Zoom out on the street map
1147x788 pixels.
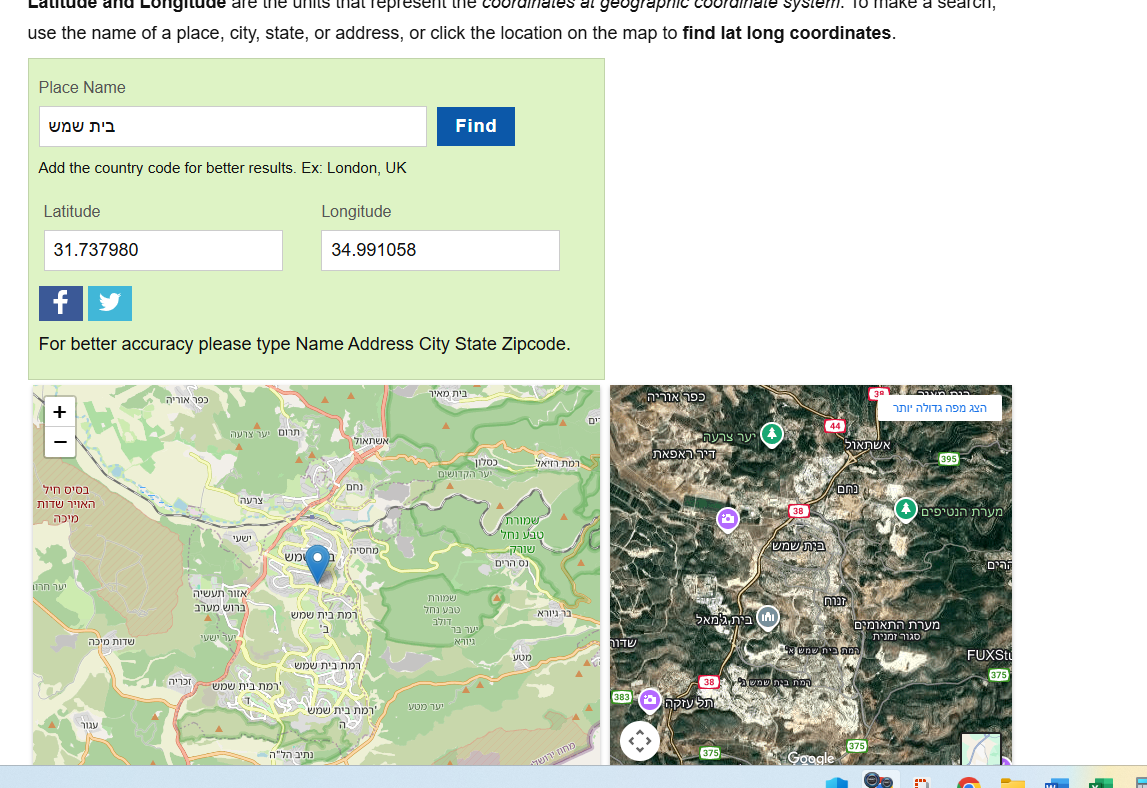pyautogui.click(x=60, y=441)
